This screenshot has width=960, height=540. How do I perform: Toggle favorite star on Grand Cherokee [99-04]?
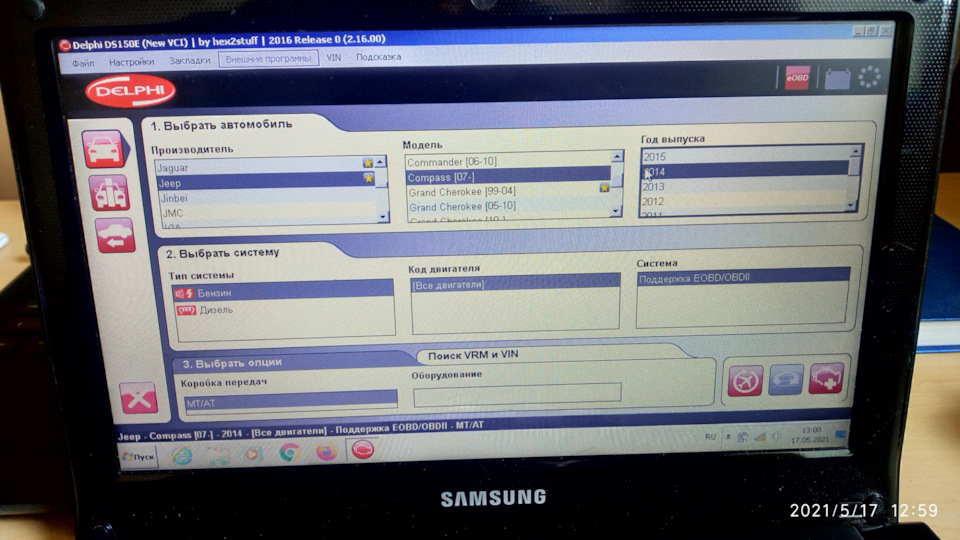(604, 187)
